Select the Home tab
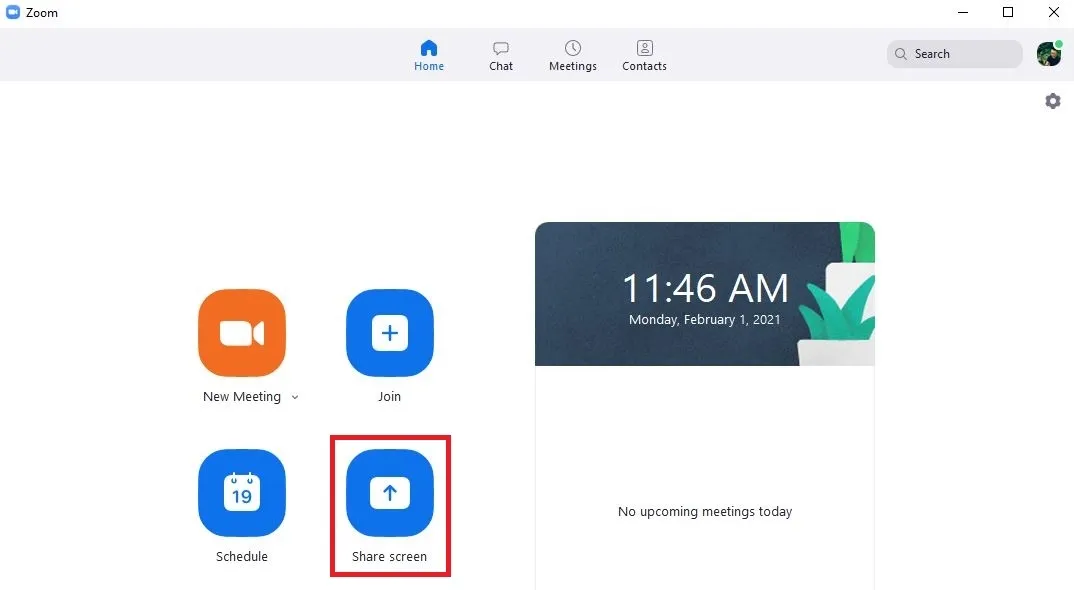This screenshot has width=1074, height=590. click(x=429, y=55)
